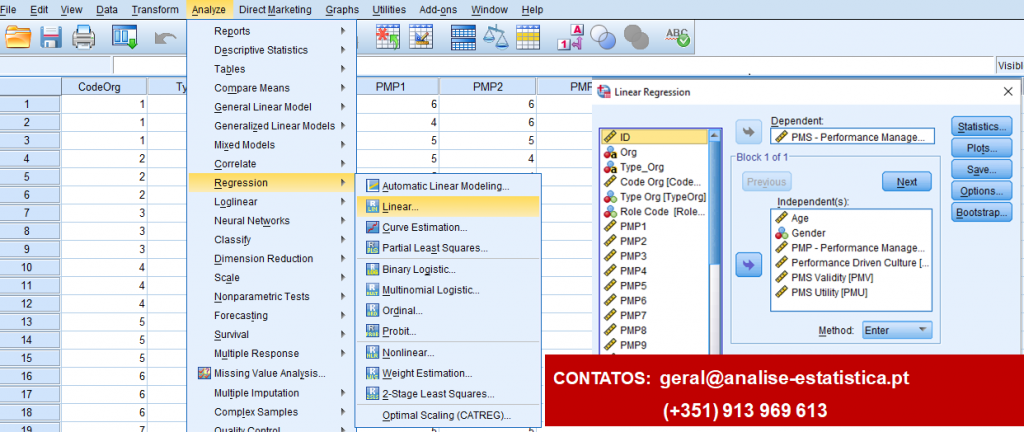Click the Insert Variable toolbar icon
1024x432 pixels.
pyautogui.click(x=421, y=37)
